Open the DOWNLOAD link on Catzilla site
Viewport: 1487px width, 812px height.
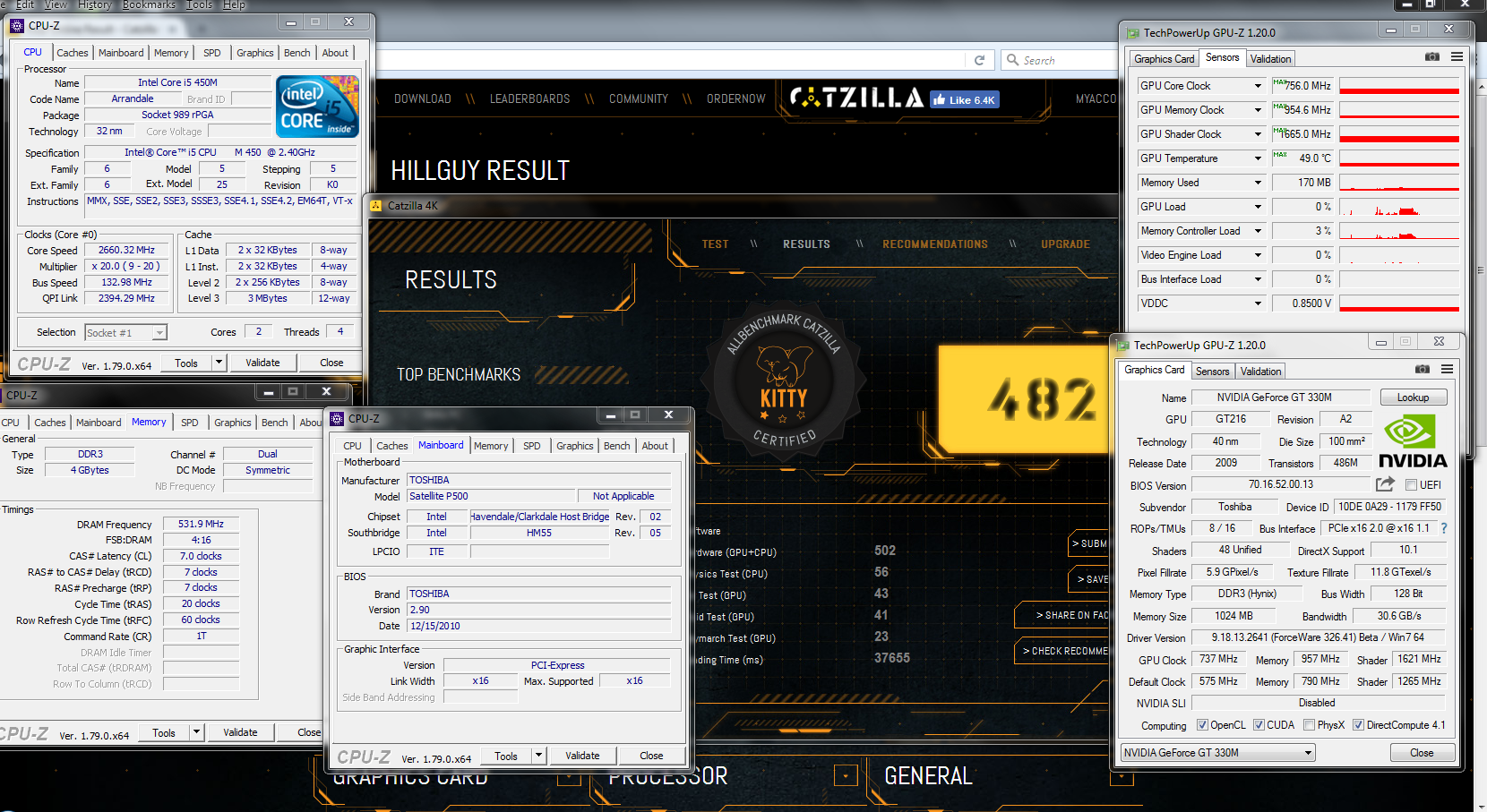tap(423, 99)
